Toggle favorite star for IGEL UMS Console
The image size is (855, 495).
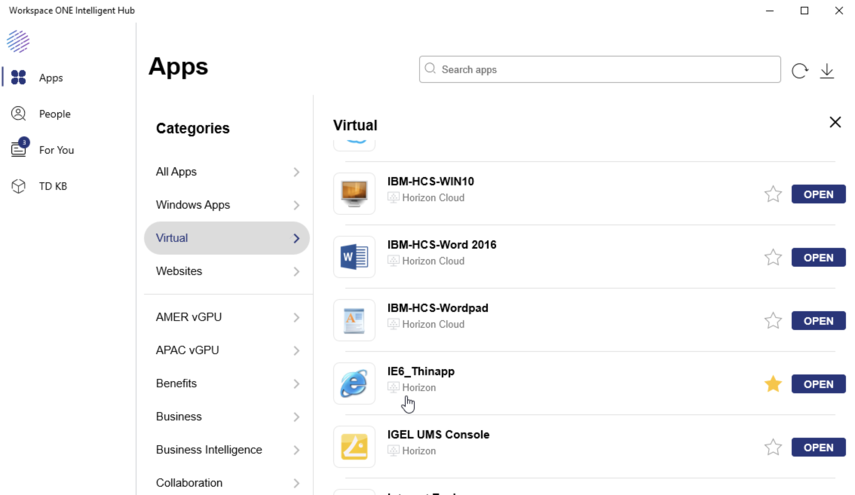(x=773, y=447)
